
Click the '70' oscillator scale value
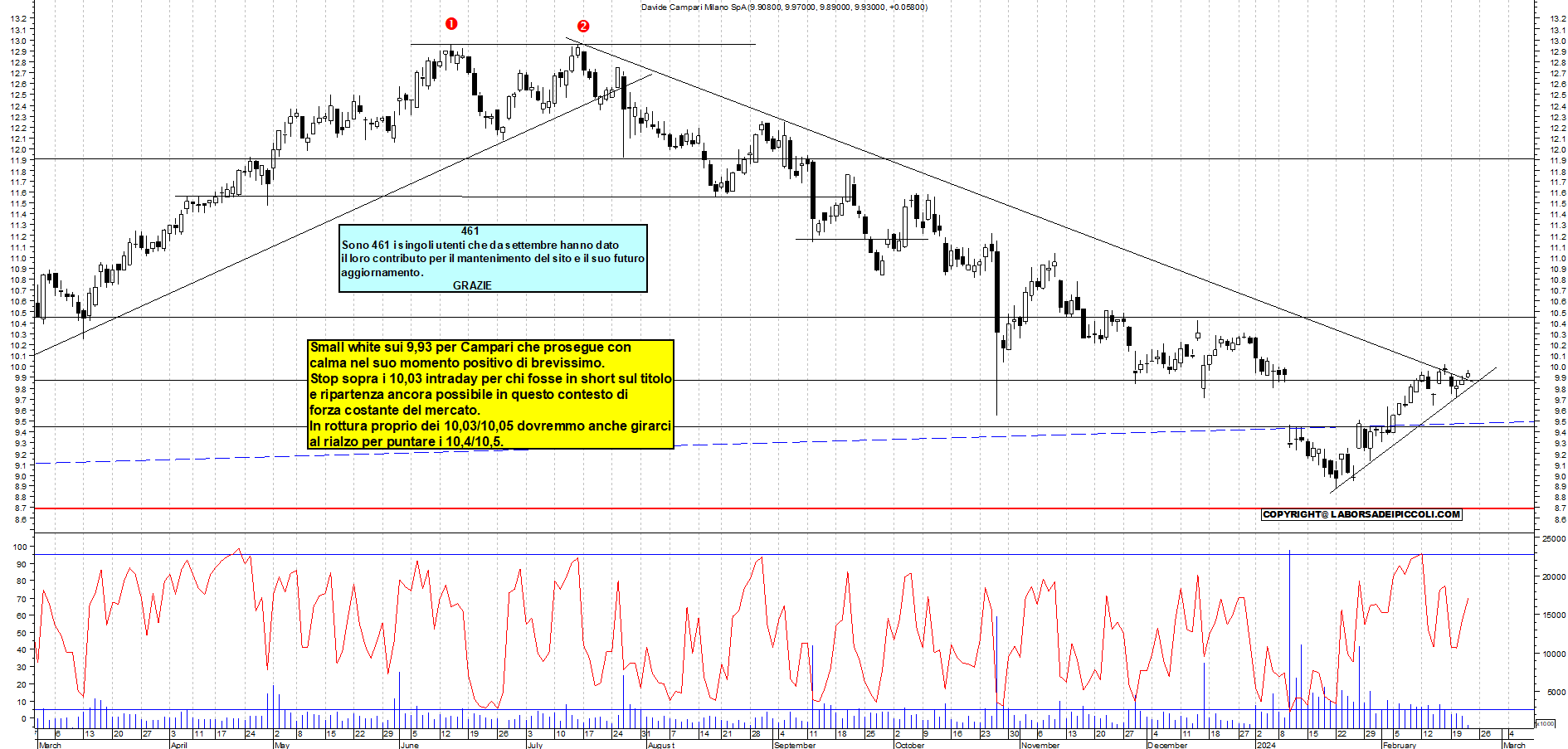coord(22,599)
